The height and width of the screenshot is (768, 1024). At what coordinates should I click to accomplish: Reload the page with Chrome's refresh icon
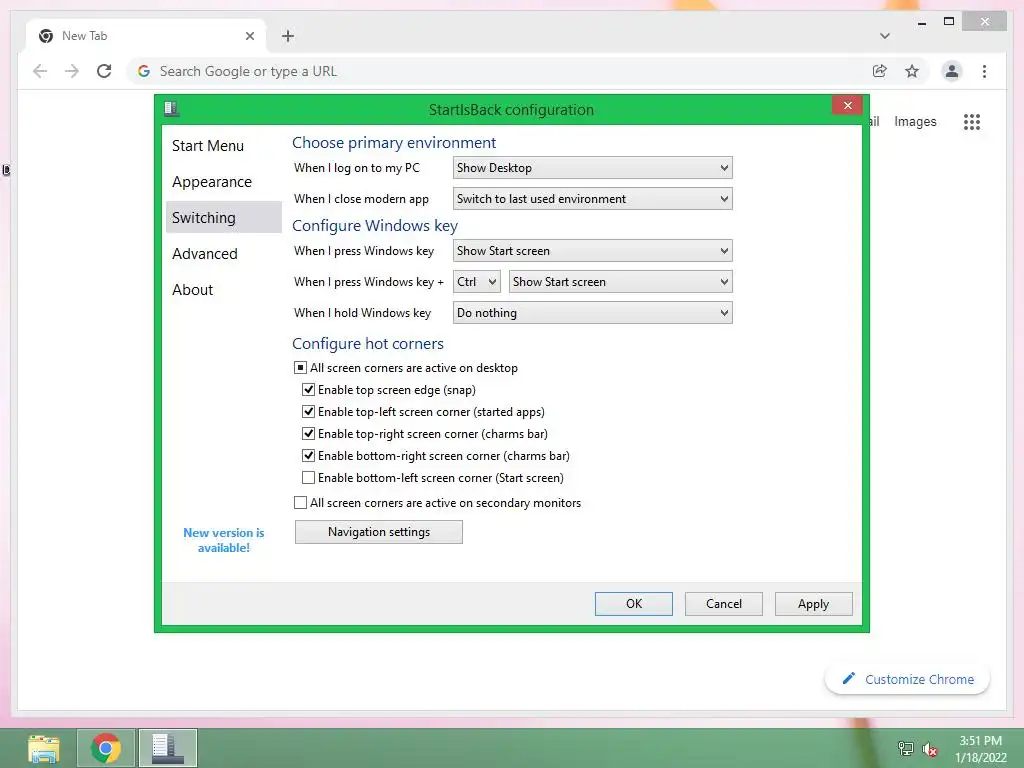pyautogui.click(x=104, y=71)
